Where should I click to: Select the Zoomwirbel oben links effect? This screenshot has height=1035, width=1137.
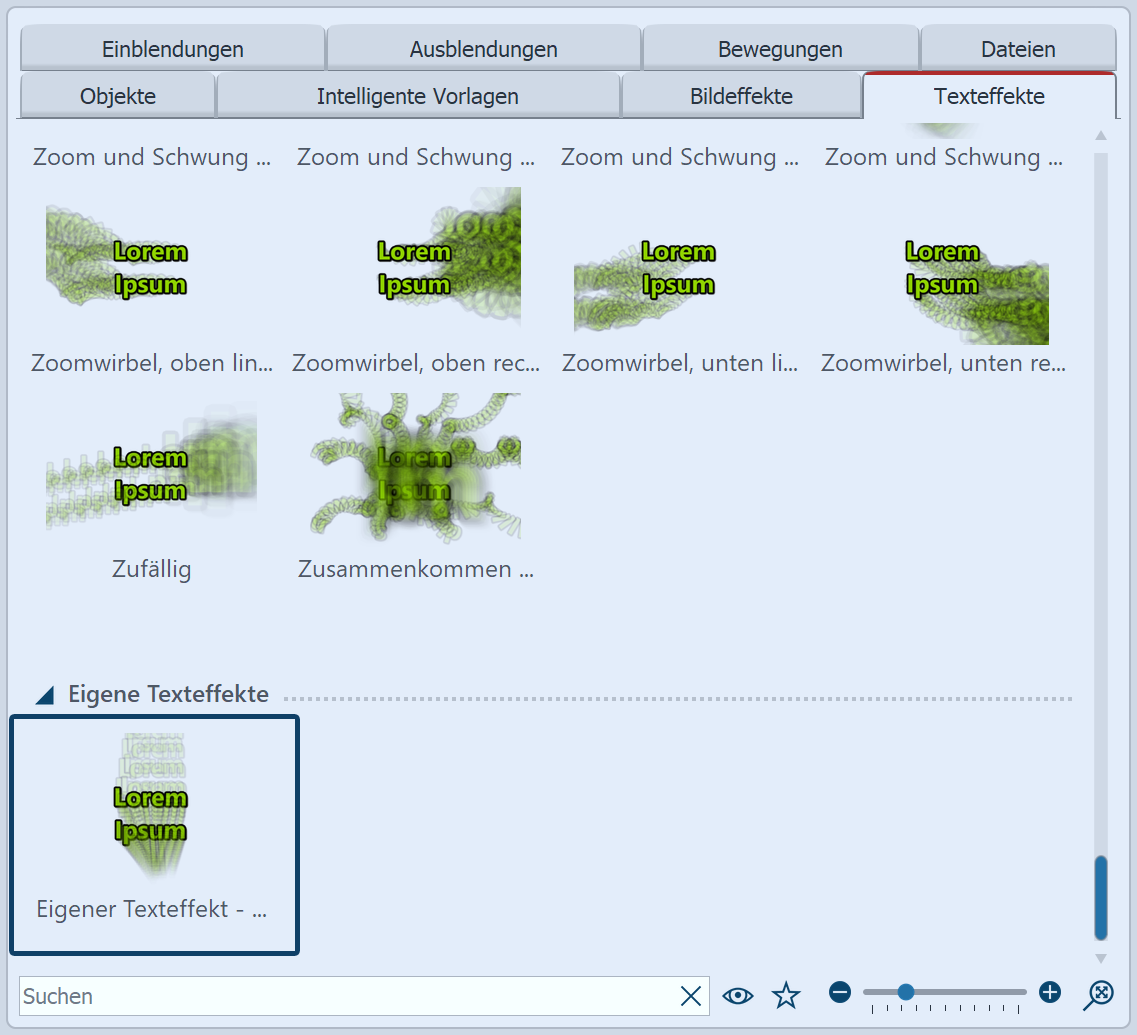coord(151,257)
